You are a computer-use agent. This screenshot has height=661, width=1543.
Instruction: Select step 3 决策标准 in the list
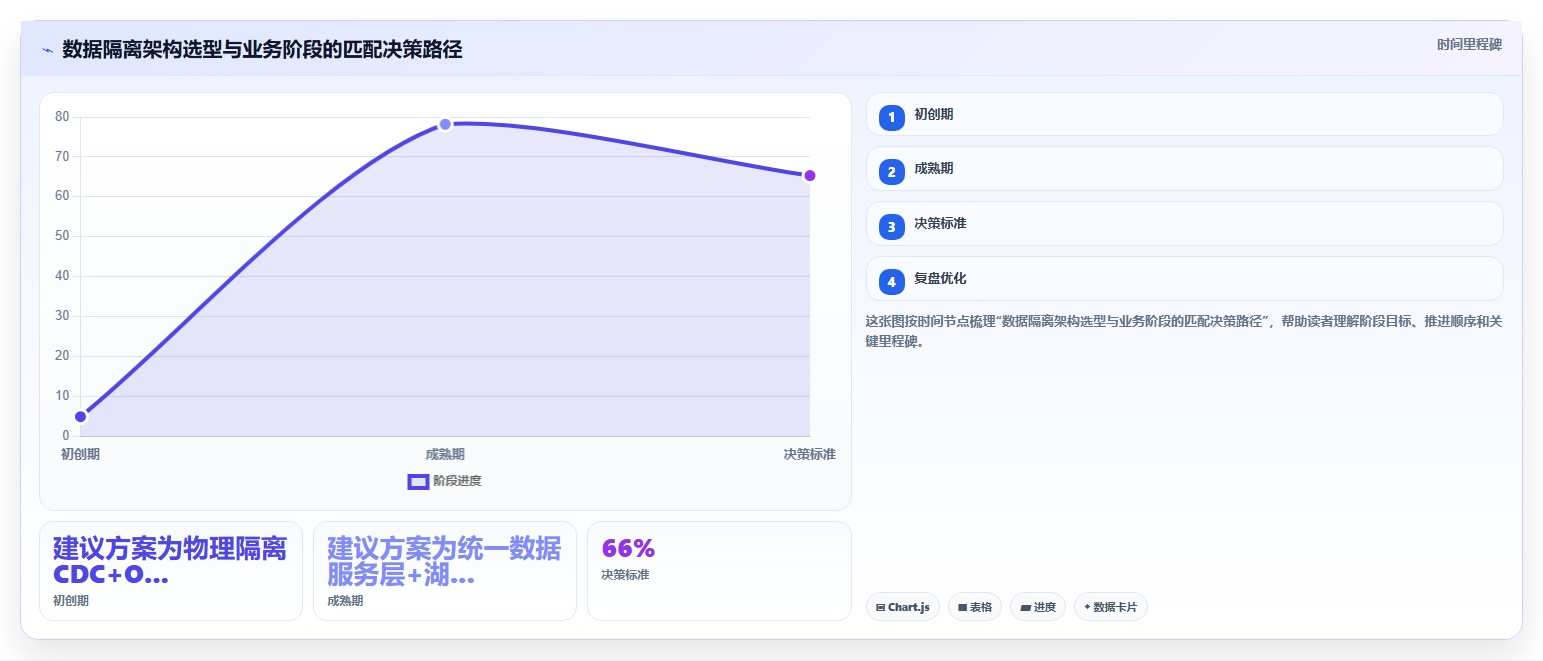(1184, 224)
